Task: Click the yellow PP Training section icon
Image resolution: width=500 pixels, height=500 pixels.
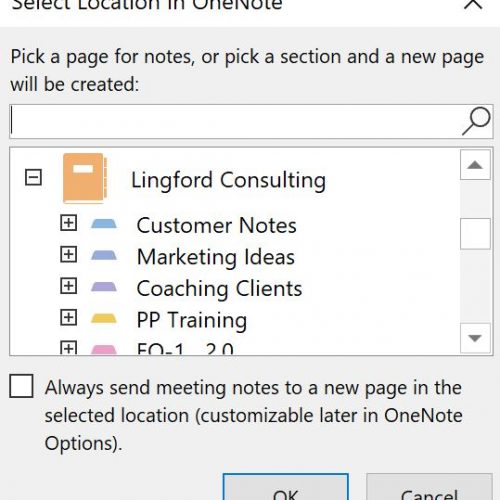Action: [104, 318]
